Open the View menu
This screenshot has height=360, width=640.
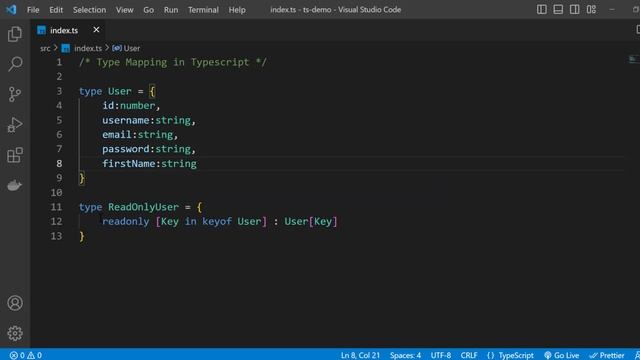124,10
